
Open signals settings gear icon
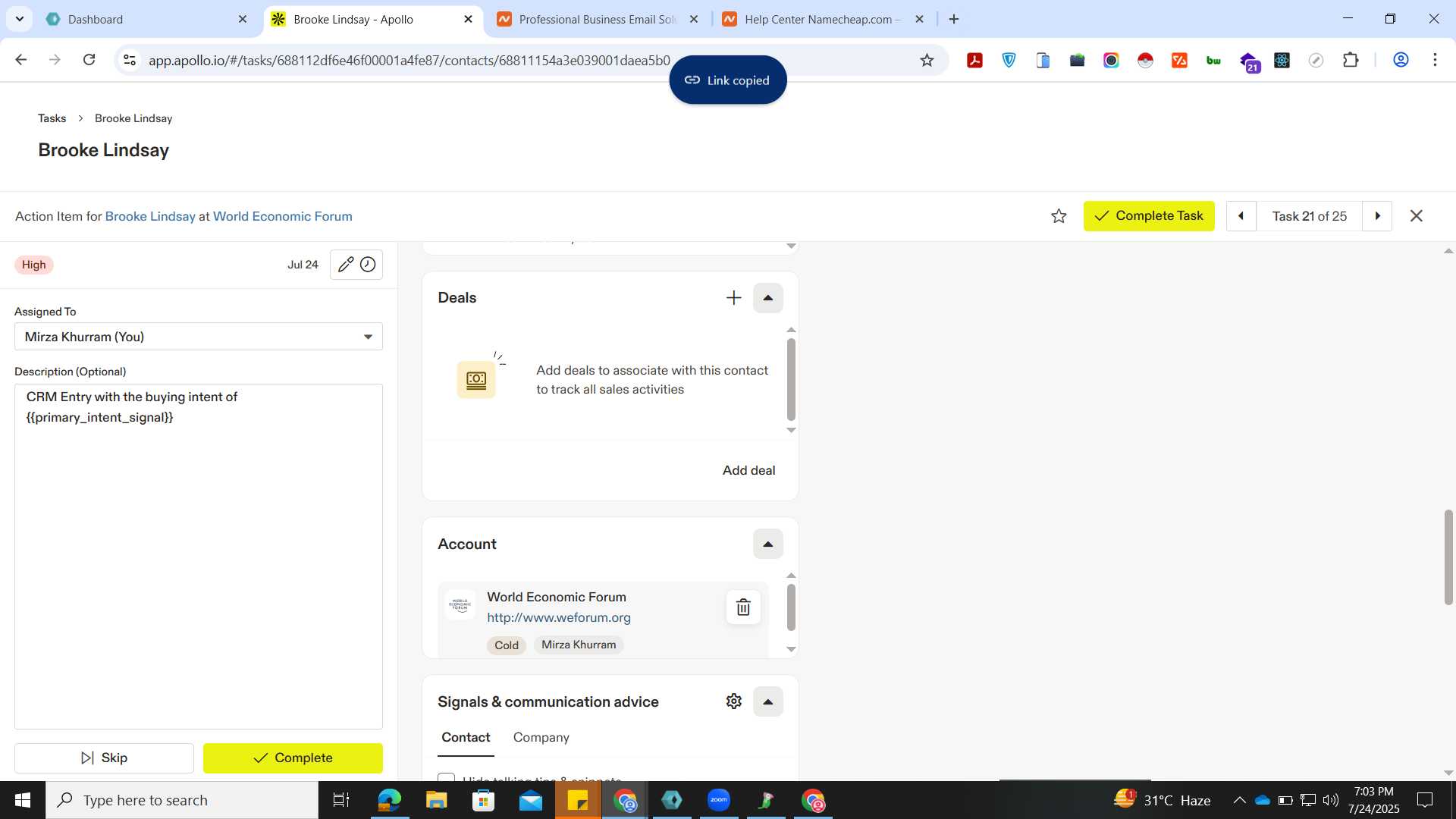point(733,701)
